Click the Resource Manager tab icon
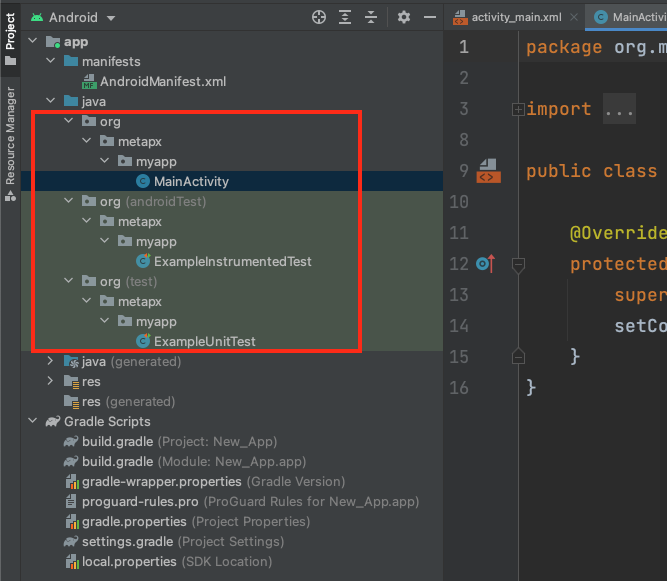This screenshot has width=667, height=581. tap(10, 196)
